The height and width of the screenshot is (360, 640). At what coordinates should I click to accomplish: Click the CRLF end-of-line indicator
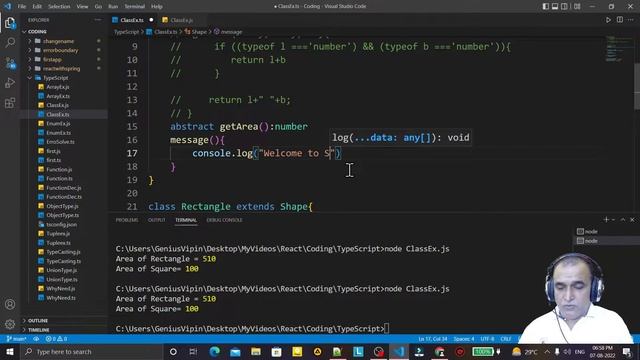coord(506,339)
